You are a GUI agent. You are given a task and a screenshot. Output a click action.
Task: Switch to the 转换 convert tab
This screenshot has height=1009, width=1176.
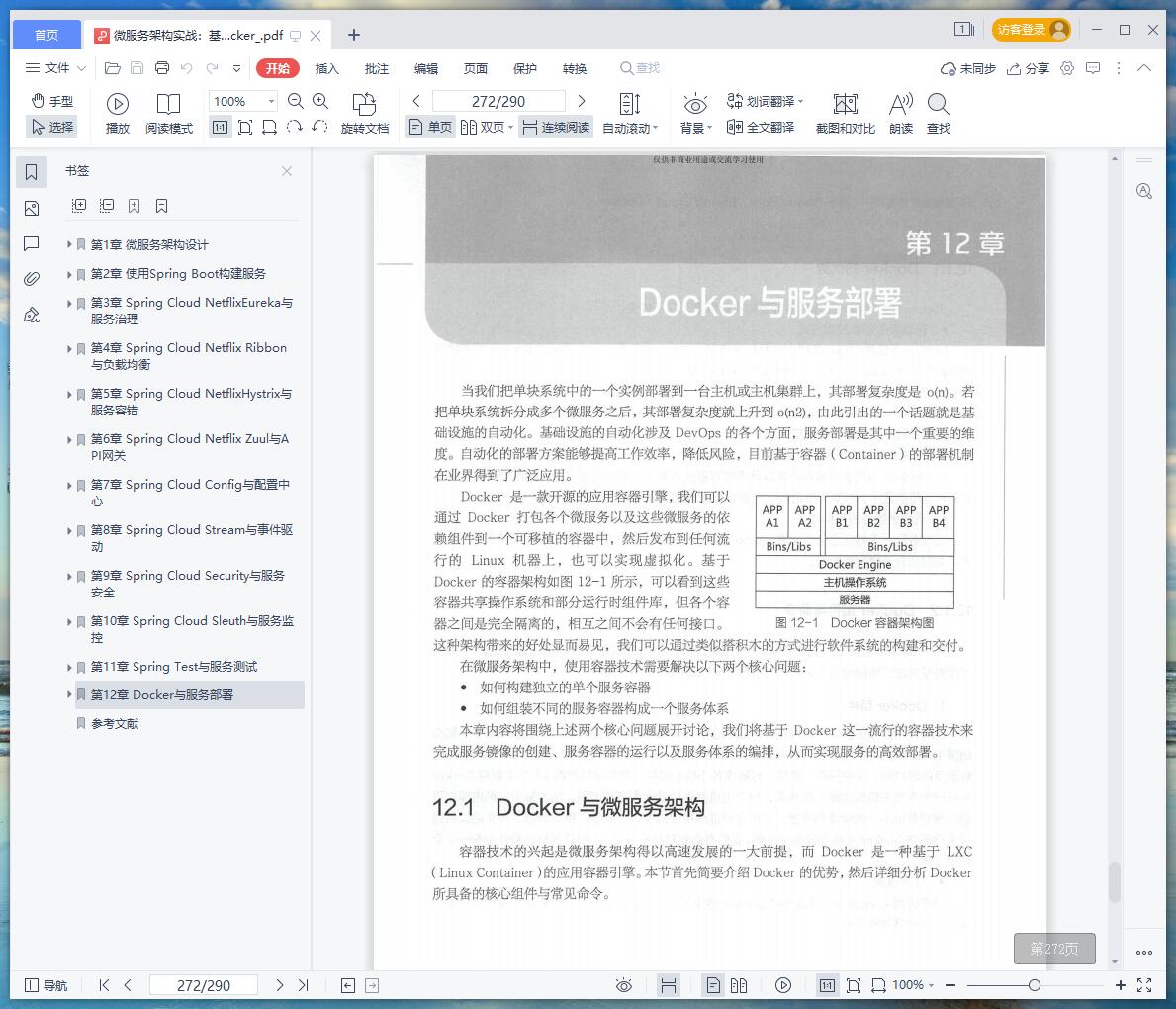pyautogui.click(x=575, y=68)
